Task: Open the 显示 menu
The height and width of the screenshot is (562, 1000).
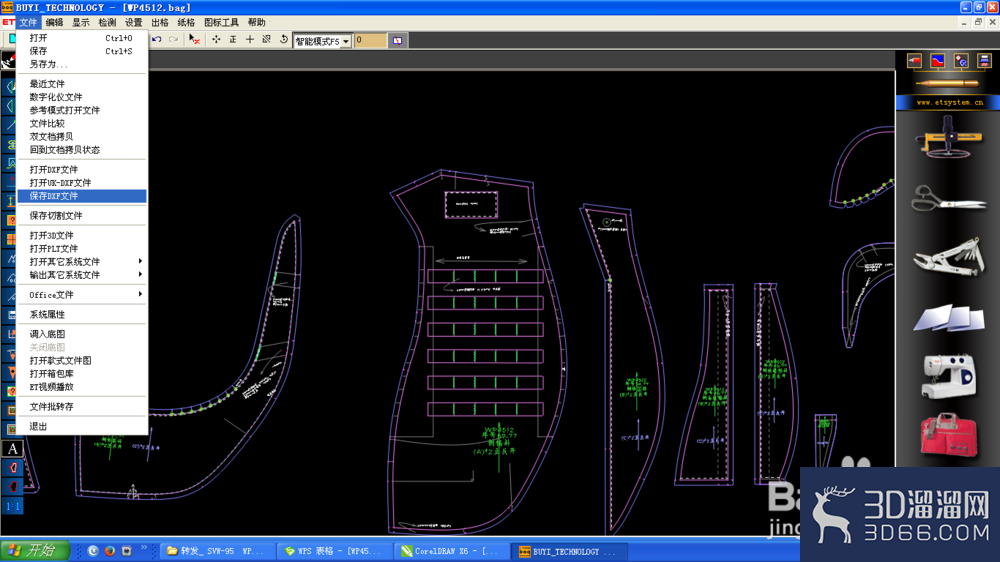Action: click(80, 22)
